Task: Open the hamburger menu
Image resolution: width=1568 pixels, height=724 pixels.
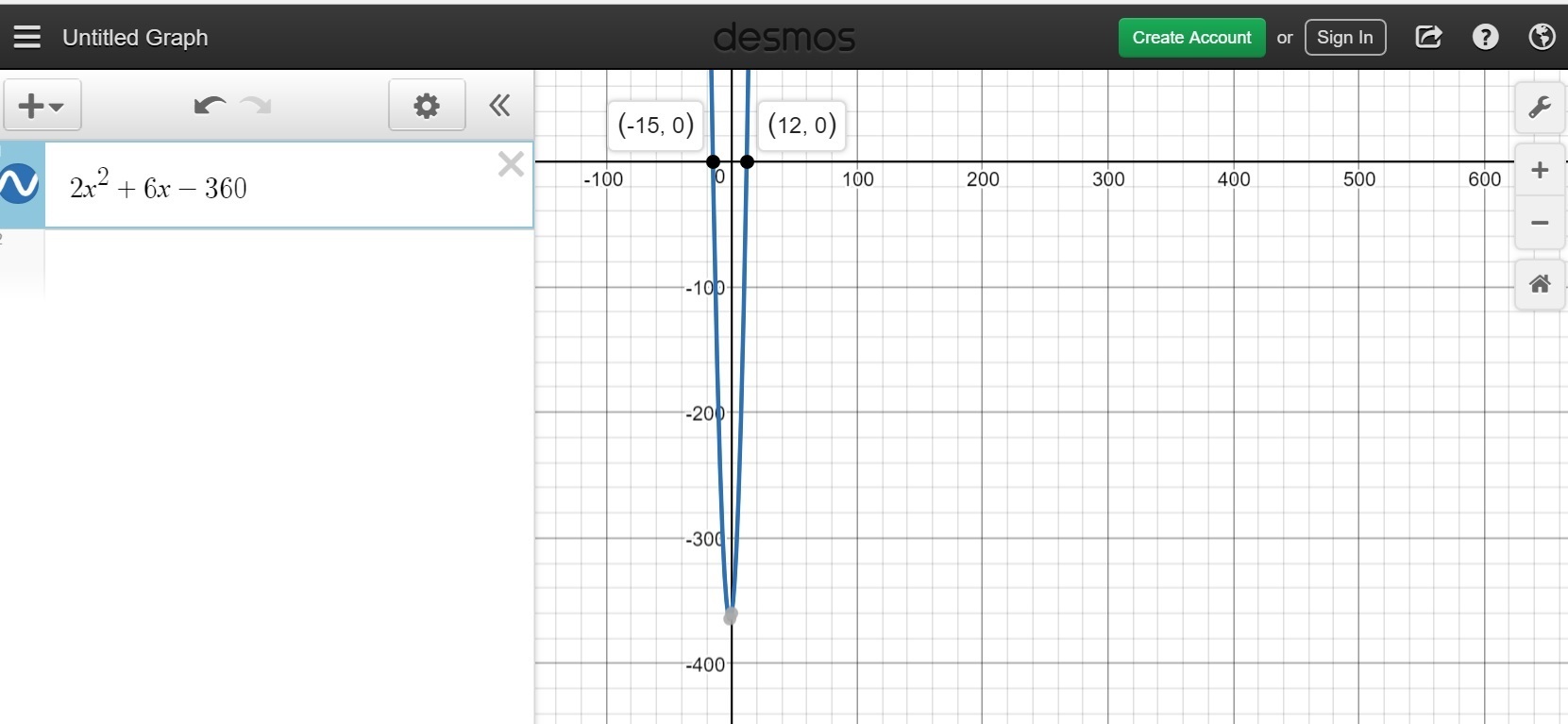Action: tap(27, 37)
